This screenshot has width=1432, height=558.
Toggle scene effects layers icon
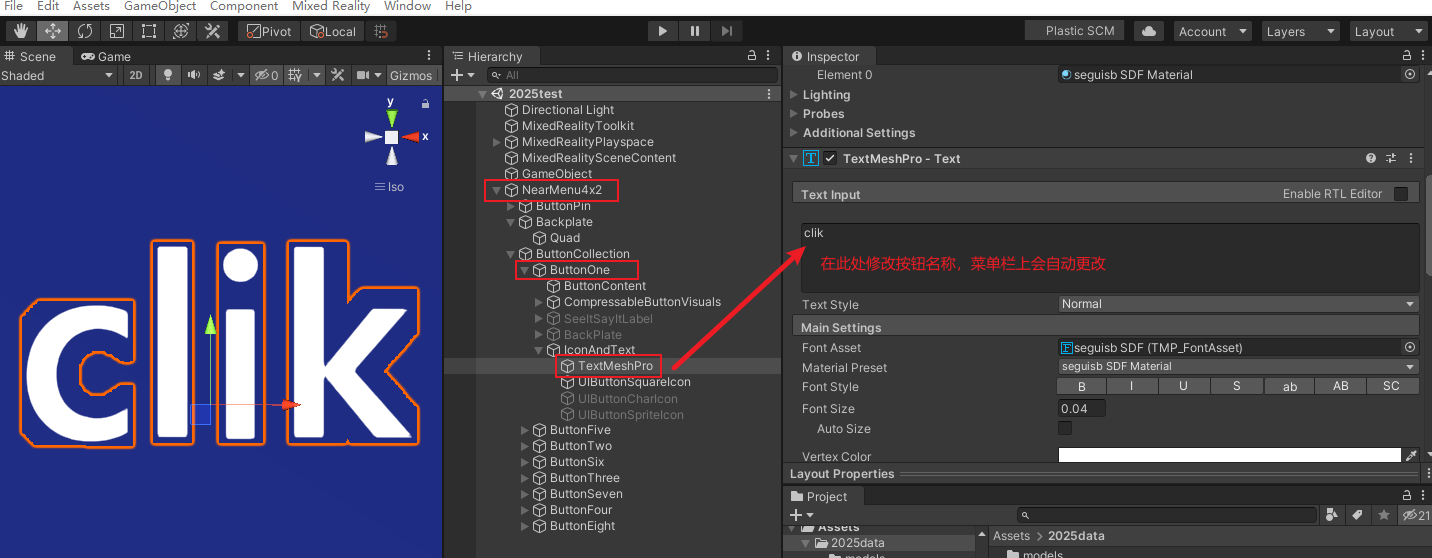point(218,75)
